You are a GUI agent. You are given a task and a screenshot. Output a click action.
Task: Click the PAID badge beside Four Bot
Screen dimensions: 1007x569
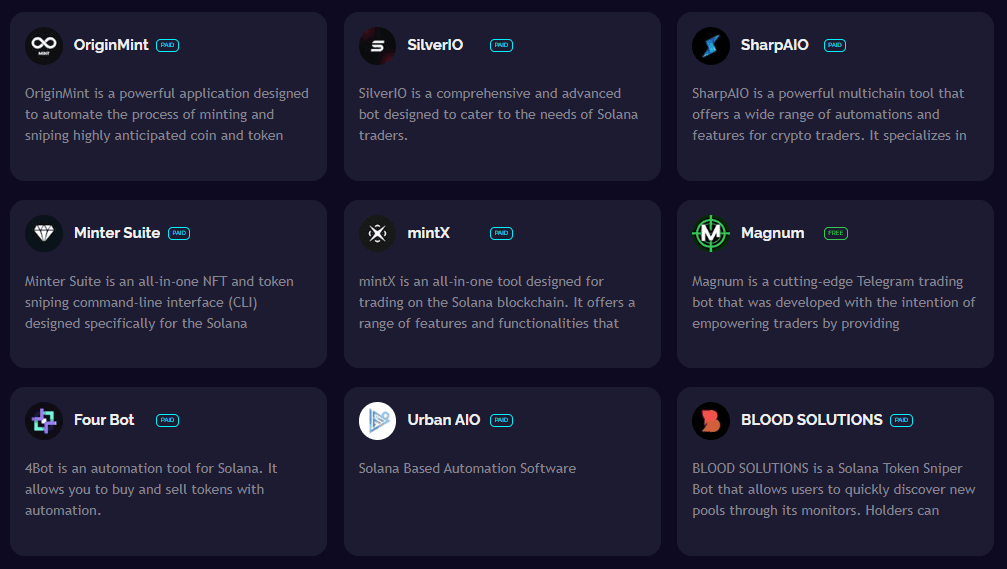pos(167,420)
